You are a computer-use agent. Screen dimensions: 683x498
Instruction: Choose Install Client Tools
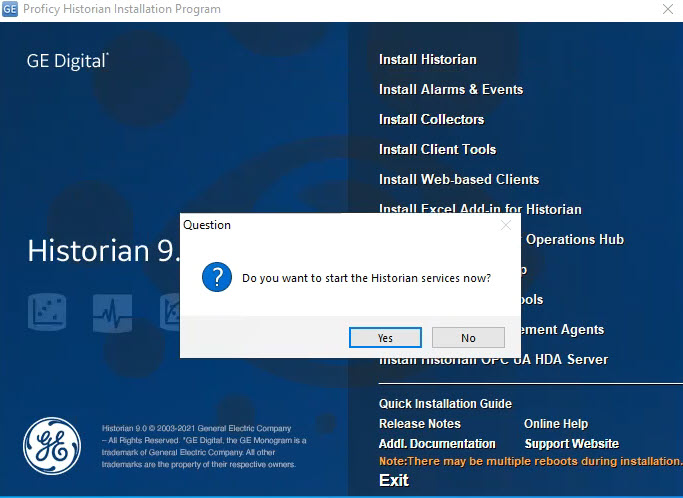pyautogui.click(x=437, y=149)
